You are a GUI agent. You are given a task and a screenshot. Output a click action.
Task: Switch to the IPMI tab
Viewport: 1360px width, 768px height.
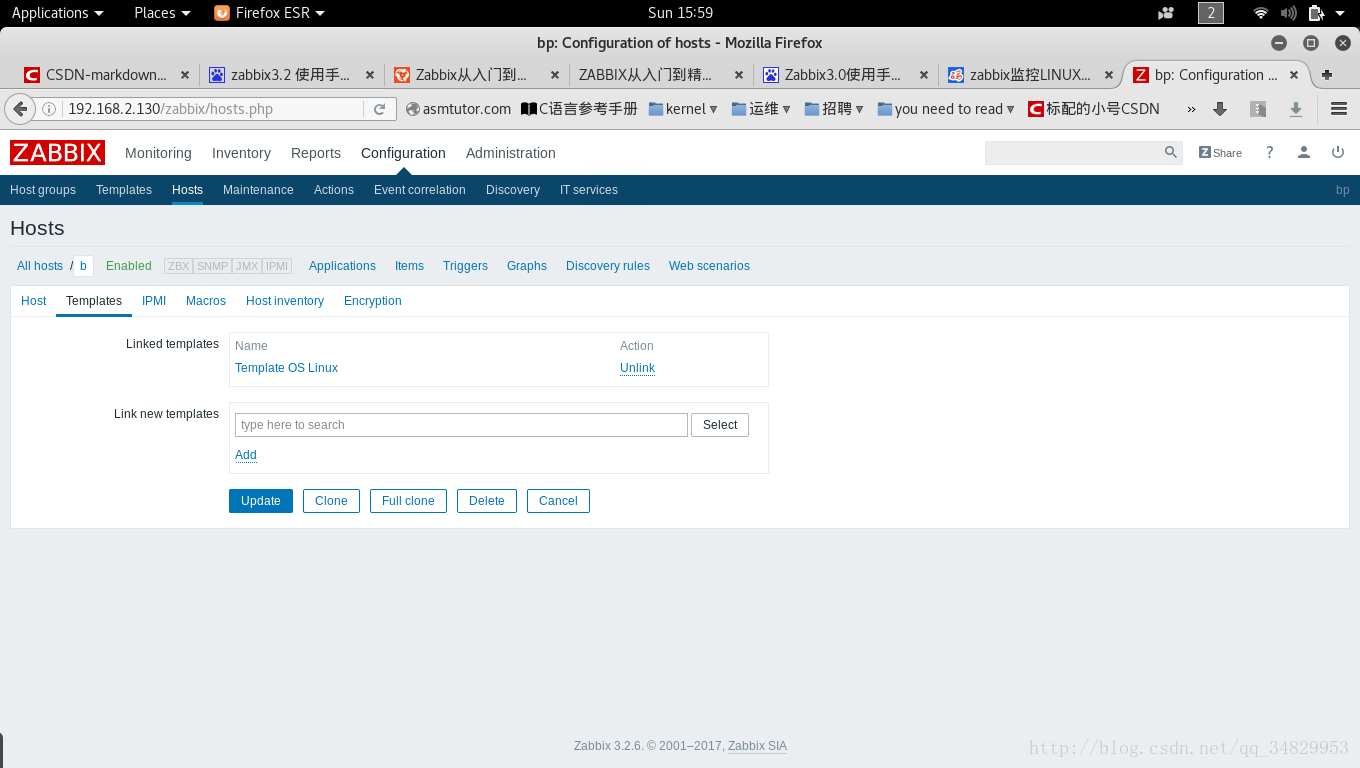coord(154,301)
